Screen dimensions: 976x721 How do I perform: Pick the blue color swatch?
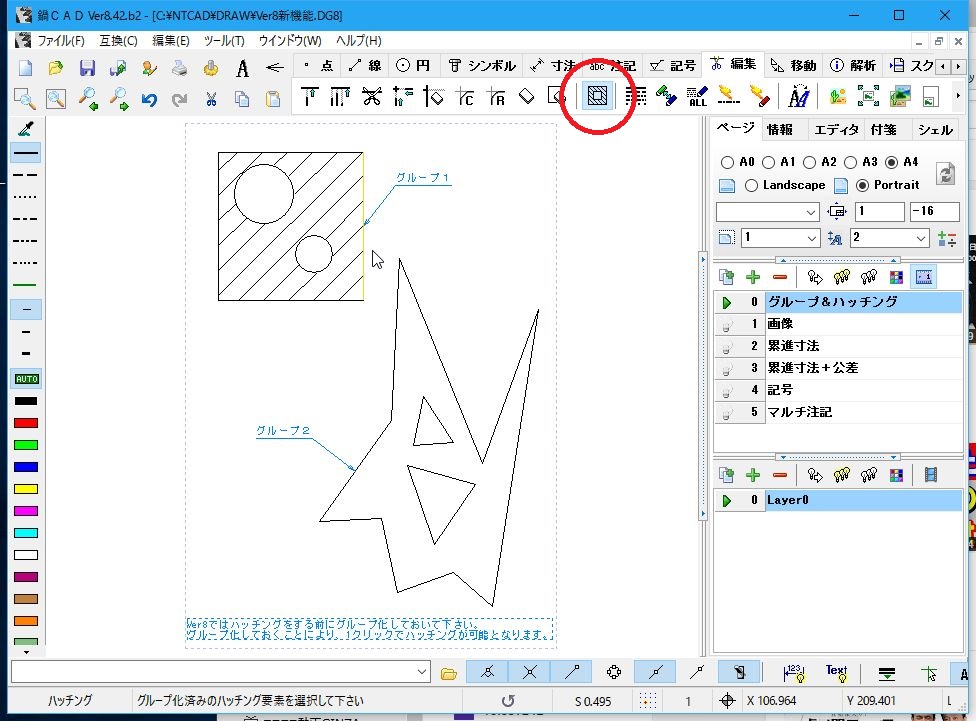coord(26,467)
